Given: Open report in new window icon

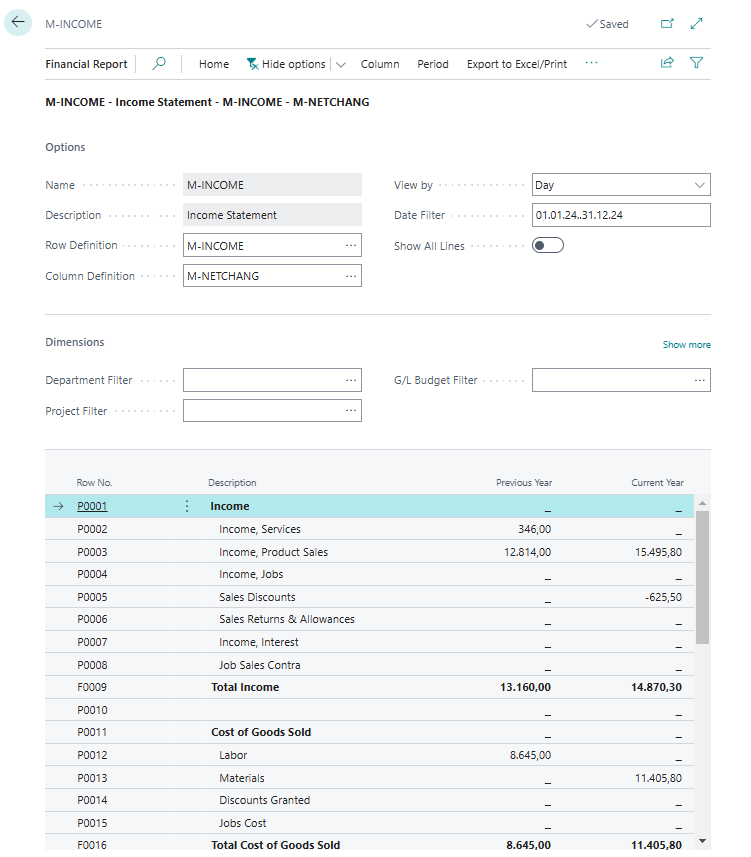Looking at the screenshot, I should [x=667, y=24].
